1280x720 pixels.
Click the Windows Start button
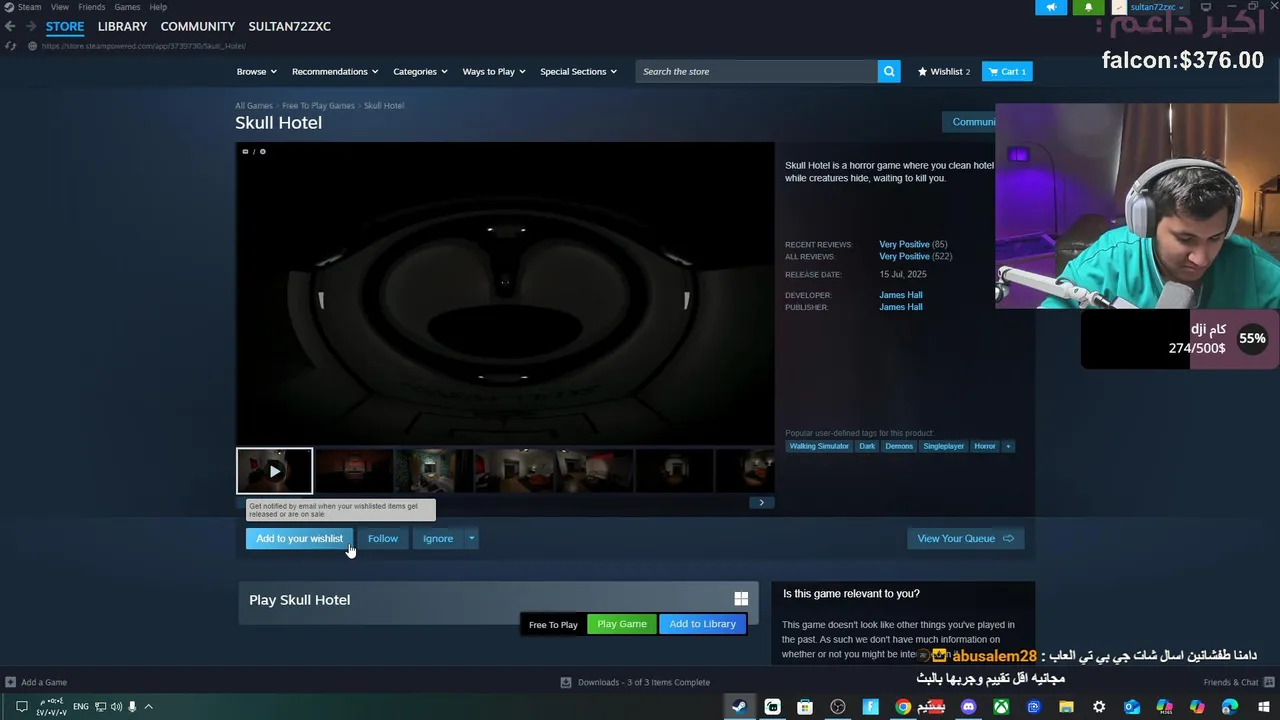[x=1264, y=707]
